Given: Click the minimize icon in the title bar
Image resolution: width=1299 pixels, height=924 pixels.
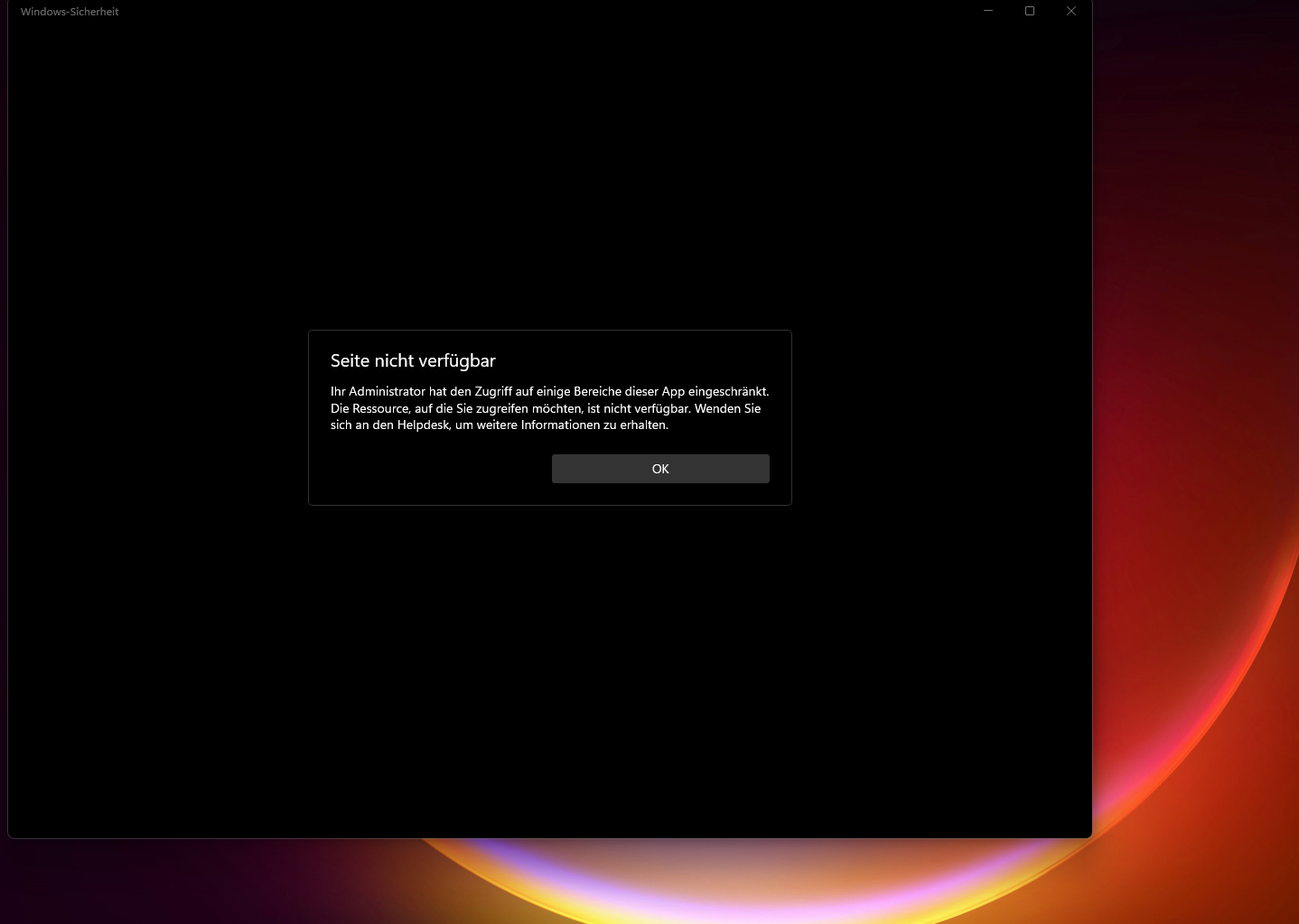Looking at the screenshot, I should click(x=987, y=11).
